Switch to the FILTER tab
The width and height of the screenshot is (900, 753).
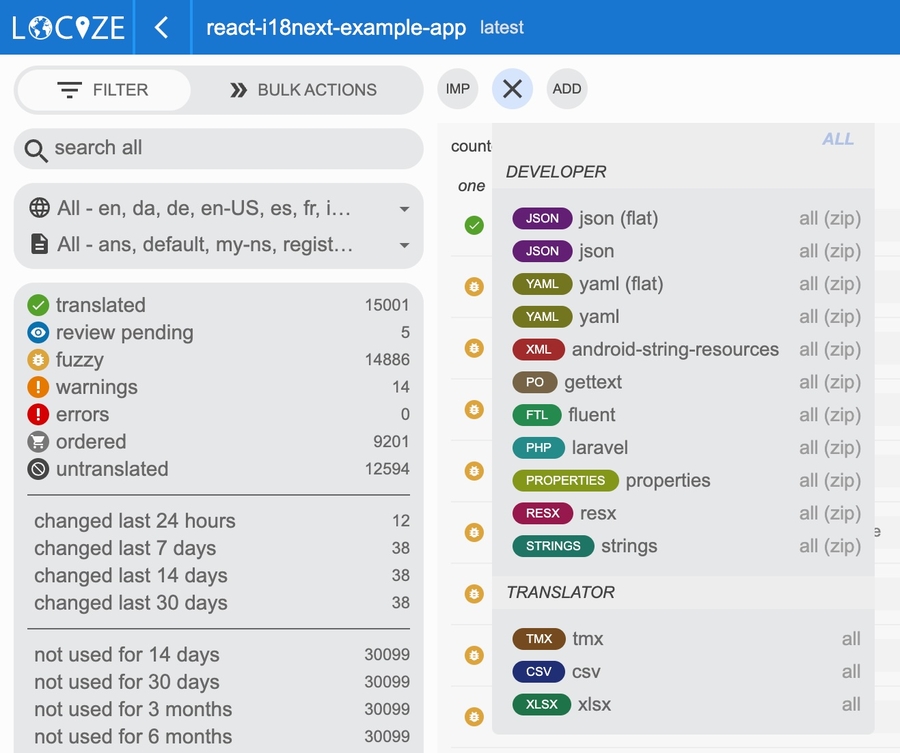click(103, 90)
